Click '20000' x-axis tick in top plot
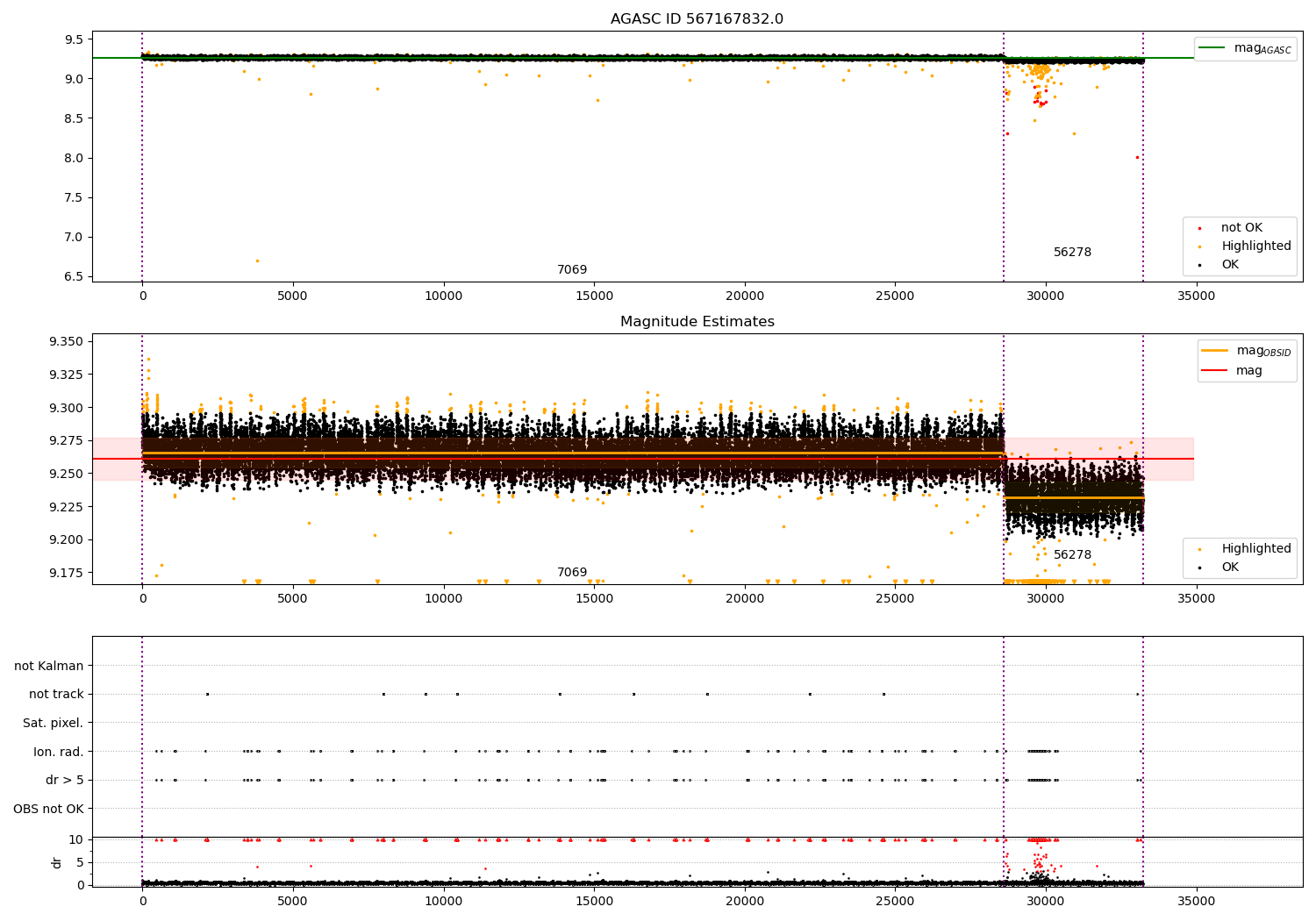Screen dimensions: 1316x921 click(x=745, y=296)
